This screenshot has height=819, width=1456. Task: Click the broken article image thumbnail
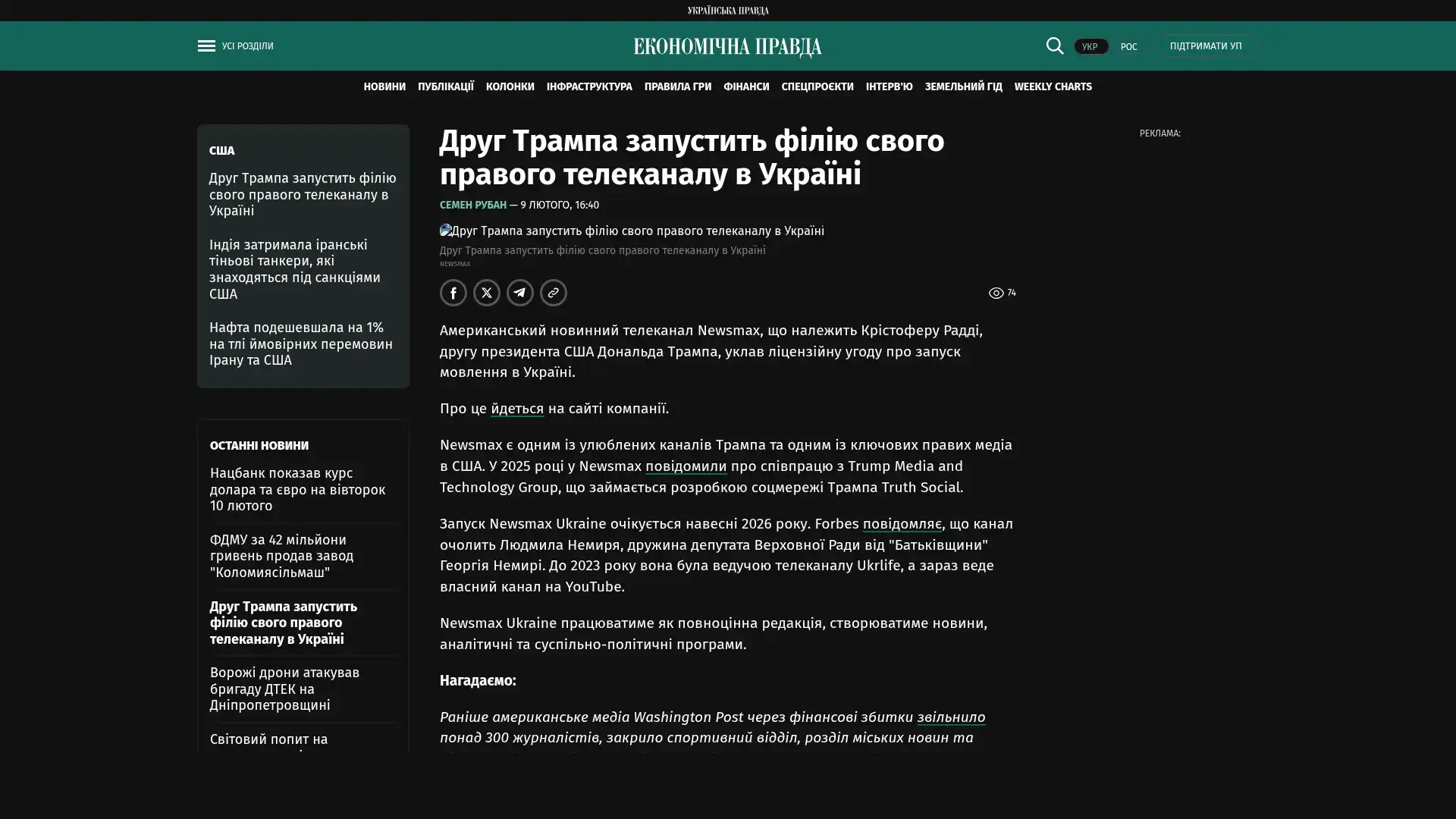(445, 230)
